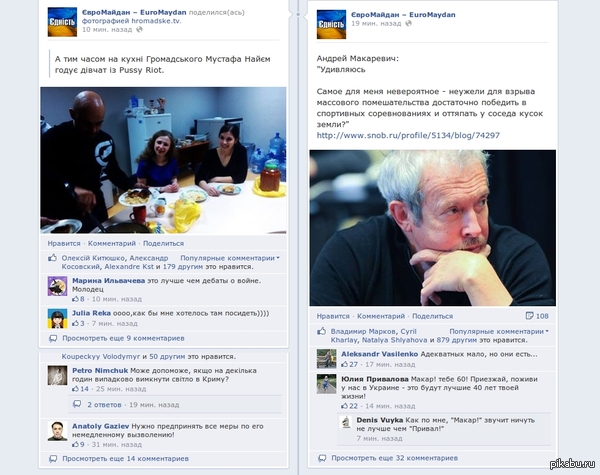Click thumbs-up icon beside Олексій Китюшко likes
The width and height of the screenshot is (600, 475).
tap(52, 258)
